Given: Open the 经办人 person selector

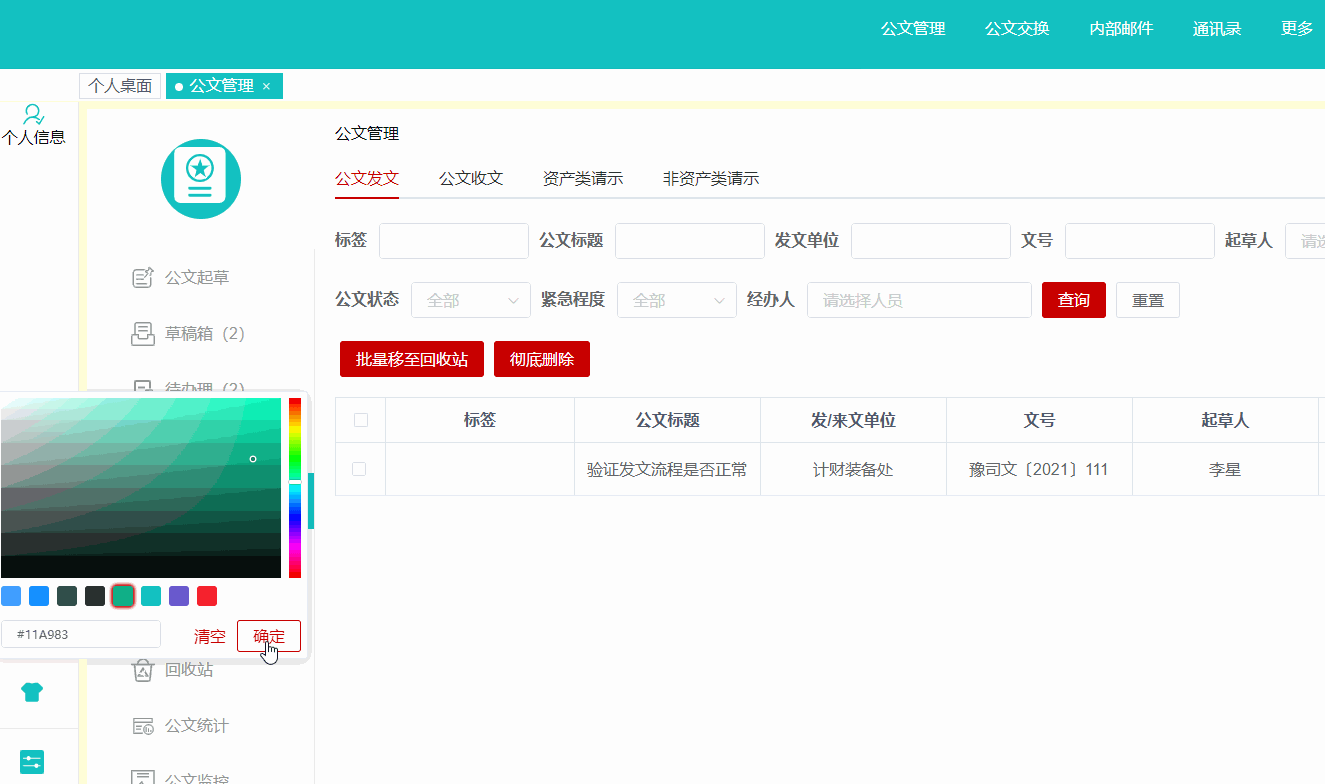Looking at the screenshot, I should click(919, 300).
